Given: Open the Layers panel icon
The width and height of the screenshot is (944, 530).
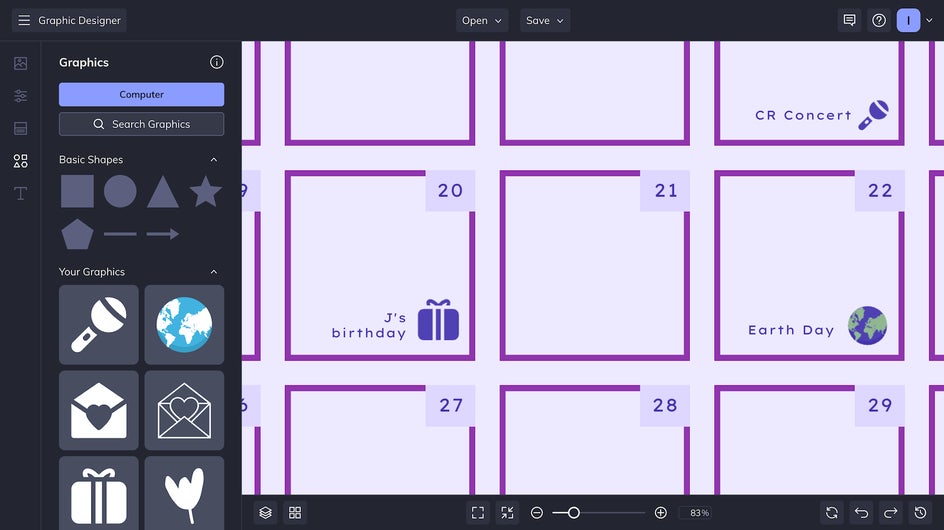Looking at the screenshot, I should tap(266, 513).
